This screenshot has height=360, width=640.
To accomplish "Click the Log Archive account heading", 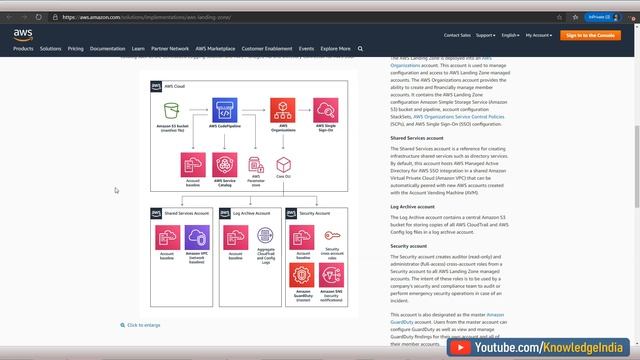I will click(412, 207).
